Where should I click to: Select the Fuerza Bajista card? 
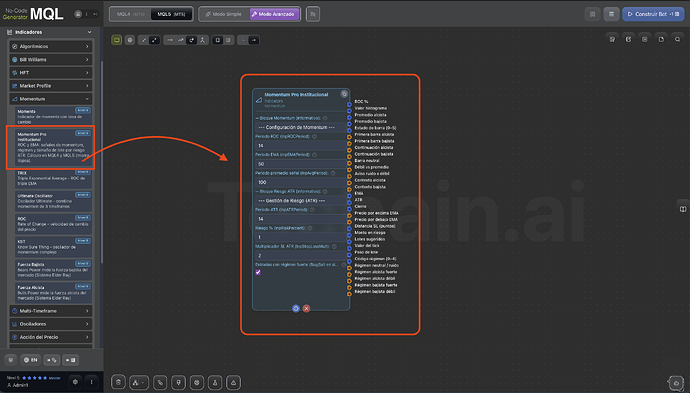click(53, 270)
